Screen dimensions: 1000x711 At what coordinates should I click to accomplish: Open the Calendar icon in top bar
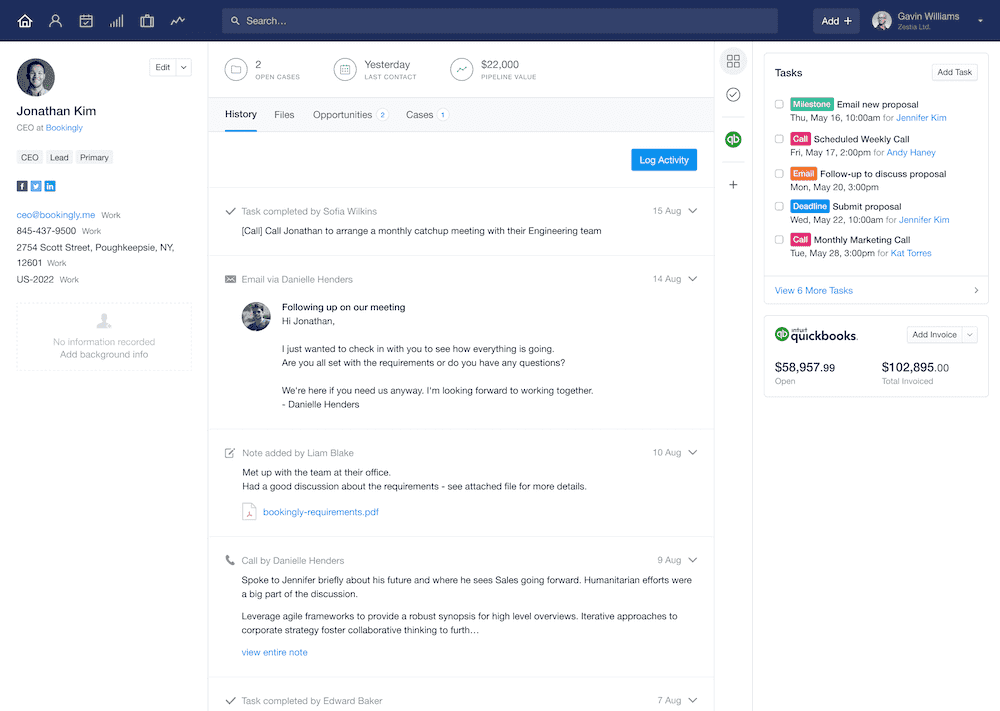click(86, 21)
